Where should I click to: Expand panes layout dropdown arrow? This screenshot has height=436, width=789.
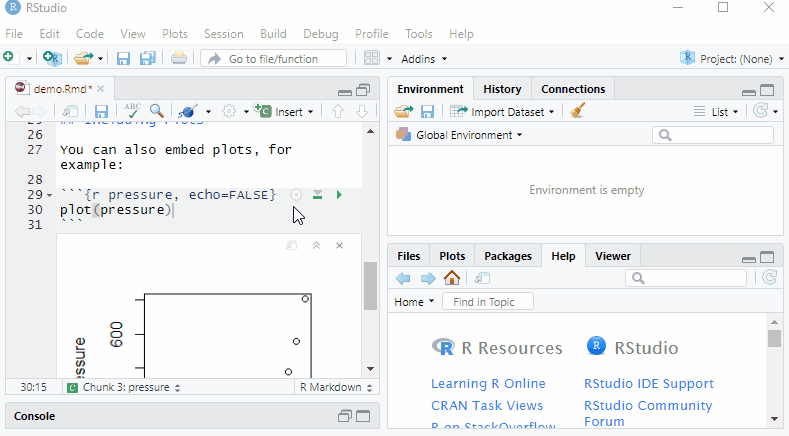point(389,59)
